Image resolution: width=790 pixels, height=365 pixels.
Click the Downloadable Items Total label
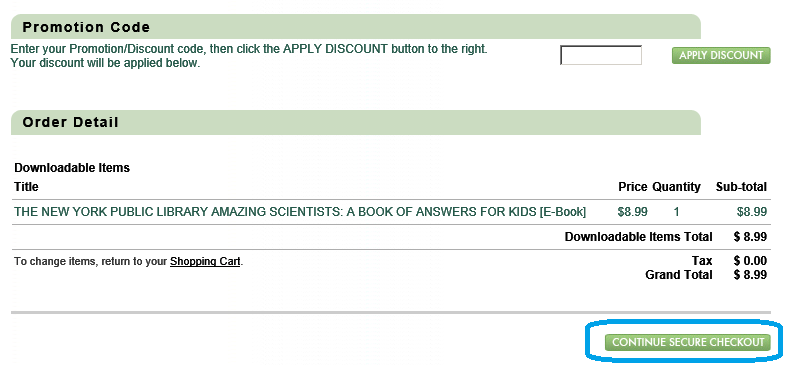pyautogui.click(x=638, y=237)
